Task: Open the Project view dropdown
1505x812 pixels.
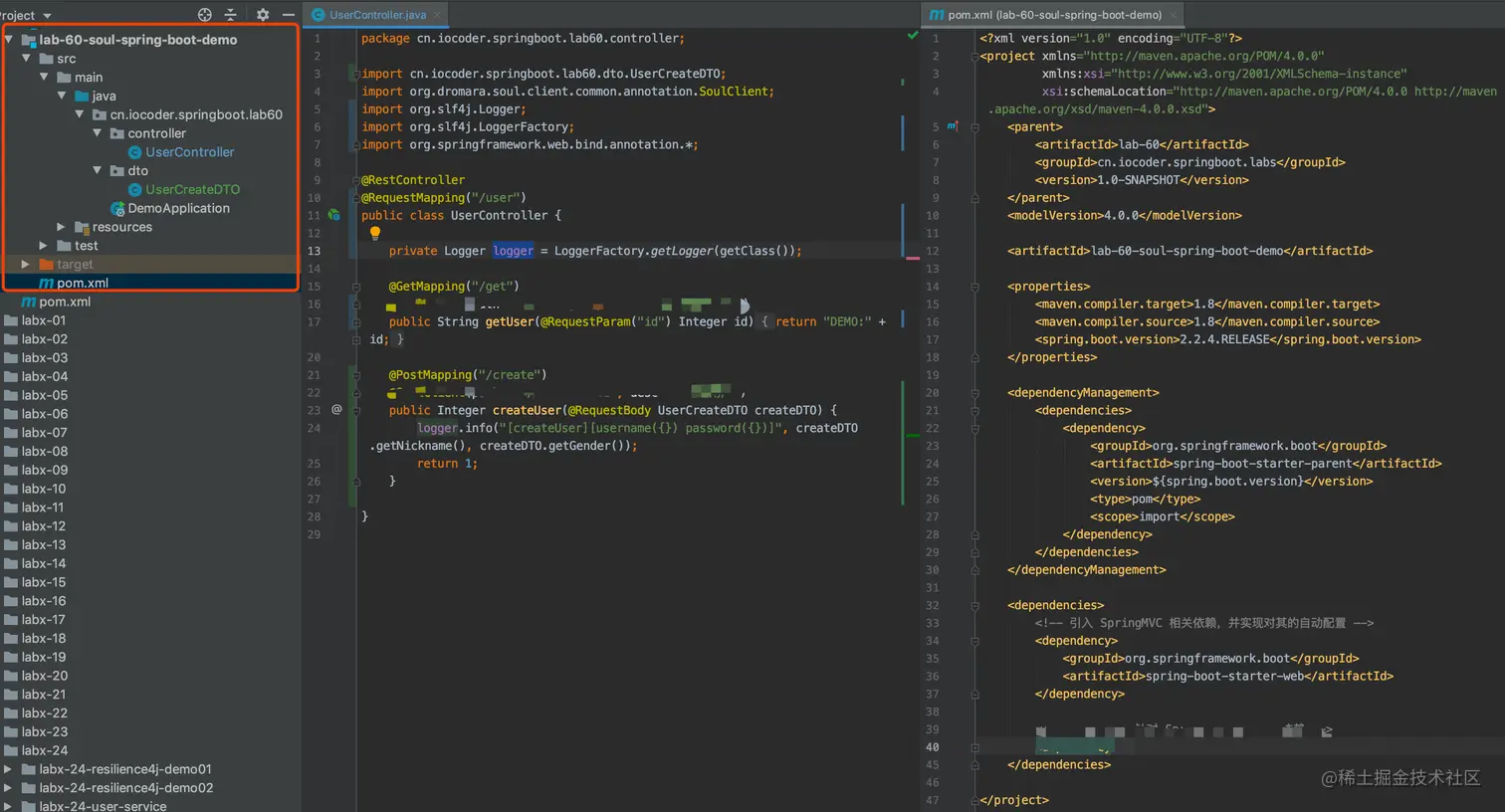Action: tap(47, 16)
